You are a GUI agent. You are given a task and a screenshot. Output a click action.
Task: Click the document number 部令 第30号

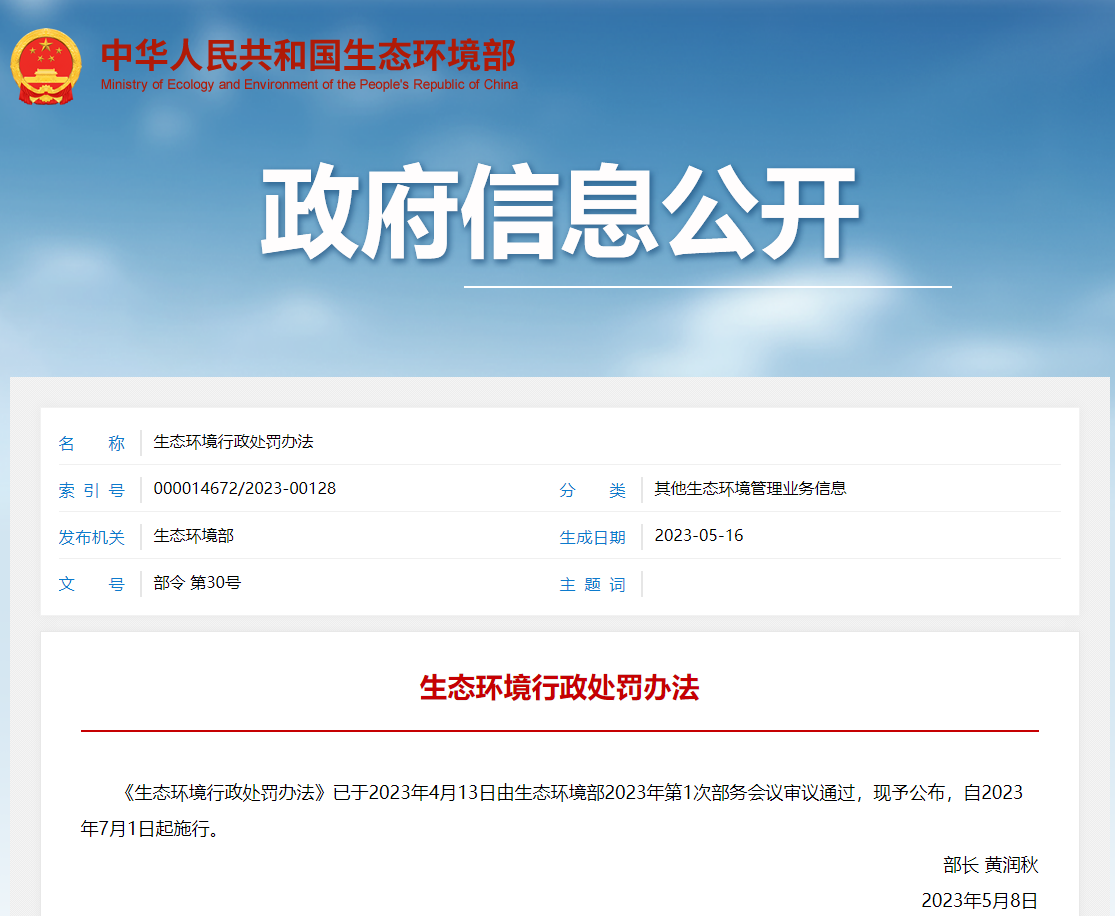pos(197,582)
